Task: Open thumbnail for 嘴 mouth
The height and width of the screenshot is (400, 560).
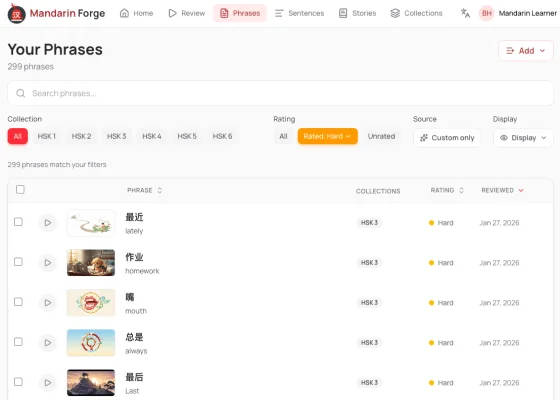Action: click(91, 303)
